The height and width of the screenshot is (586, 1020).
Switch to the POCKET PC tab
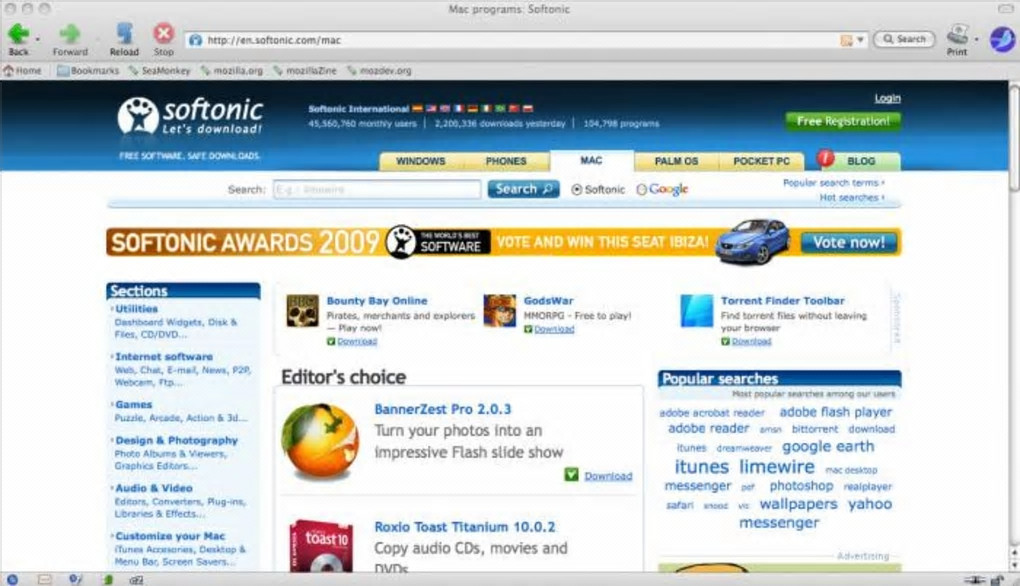pyautogui.click(x=761, y=161)
